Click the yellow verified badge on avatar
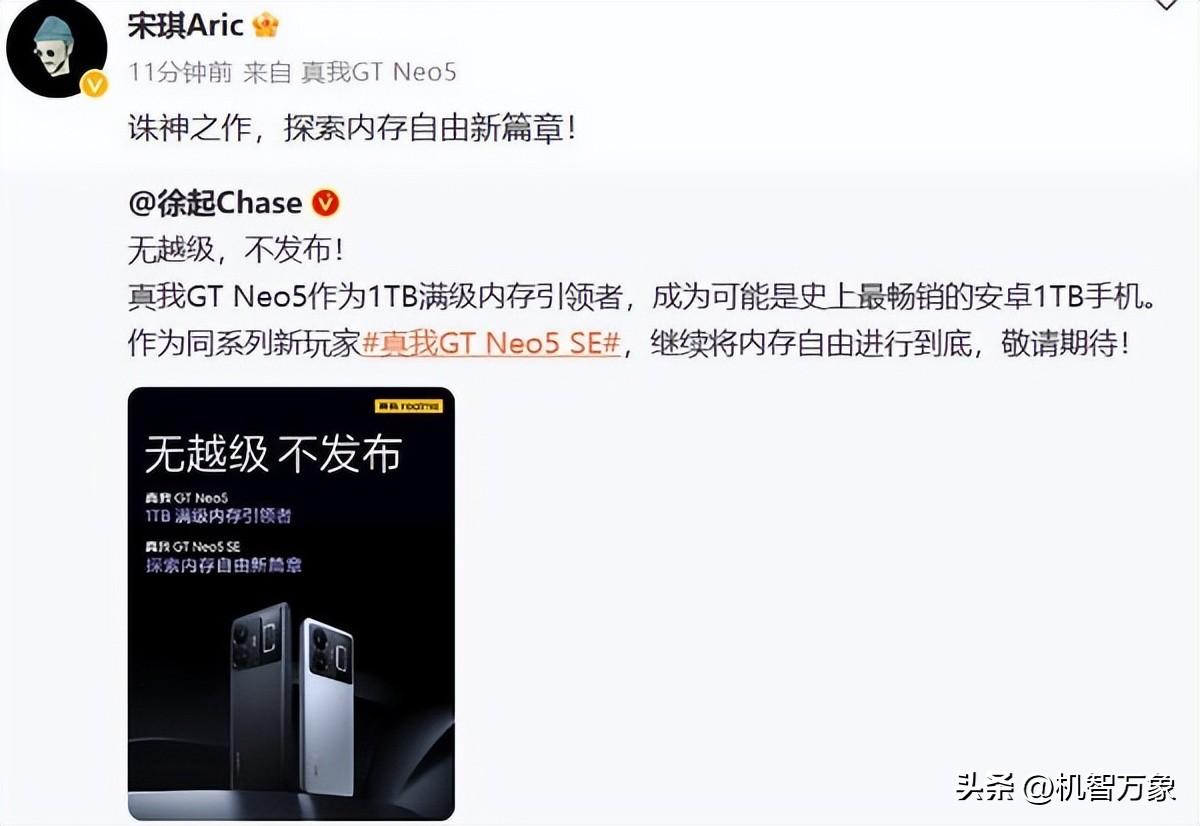The height and width of the screenshot is (826, 1200). click(94, 85)
